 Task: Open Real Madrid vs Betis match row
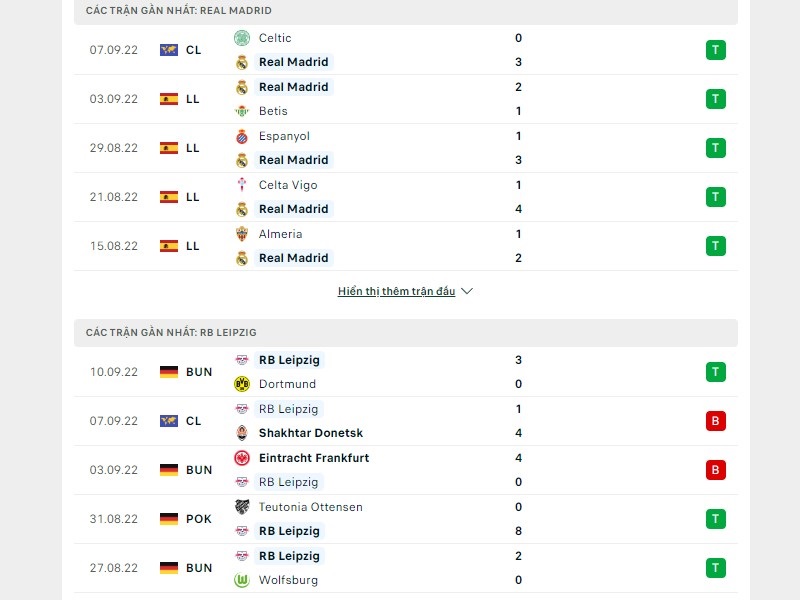pyautogui.click(x=400, y=99)
